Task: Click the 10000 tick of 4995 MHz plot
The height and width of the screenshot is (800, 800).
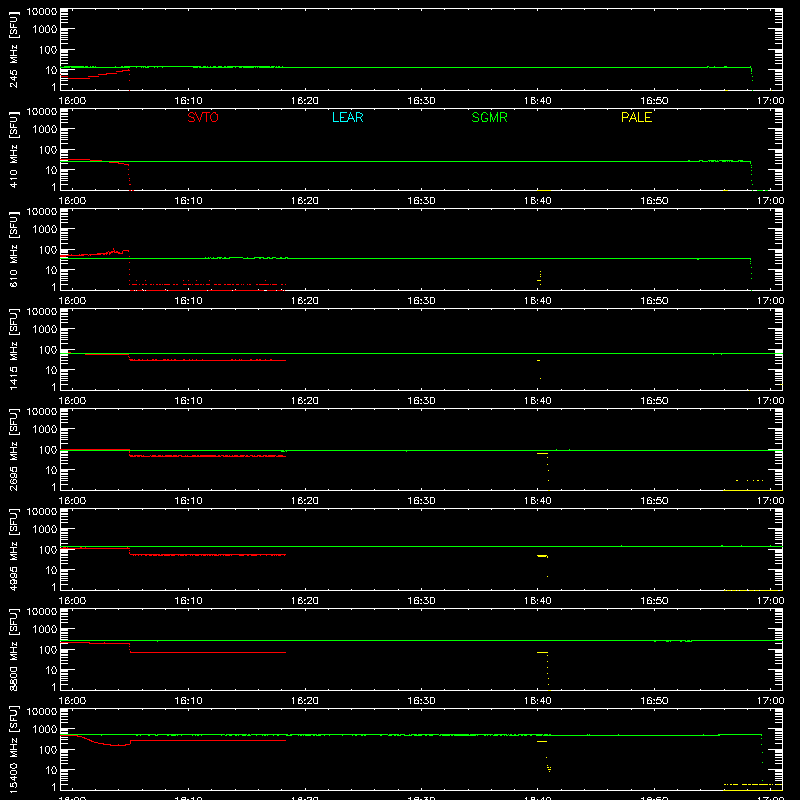Action: point(42,512)
